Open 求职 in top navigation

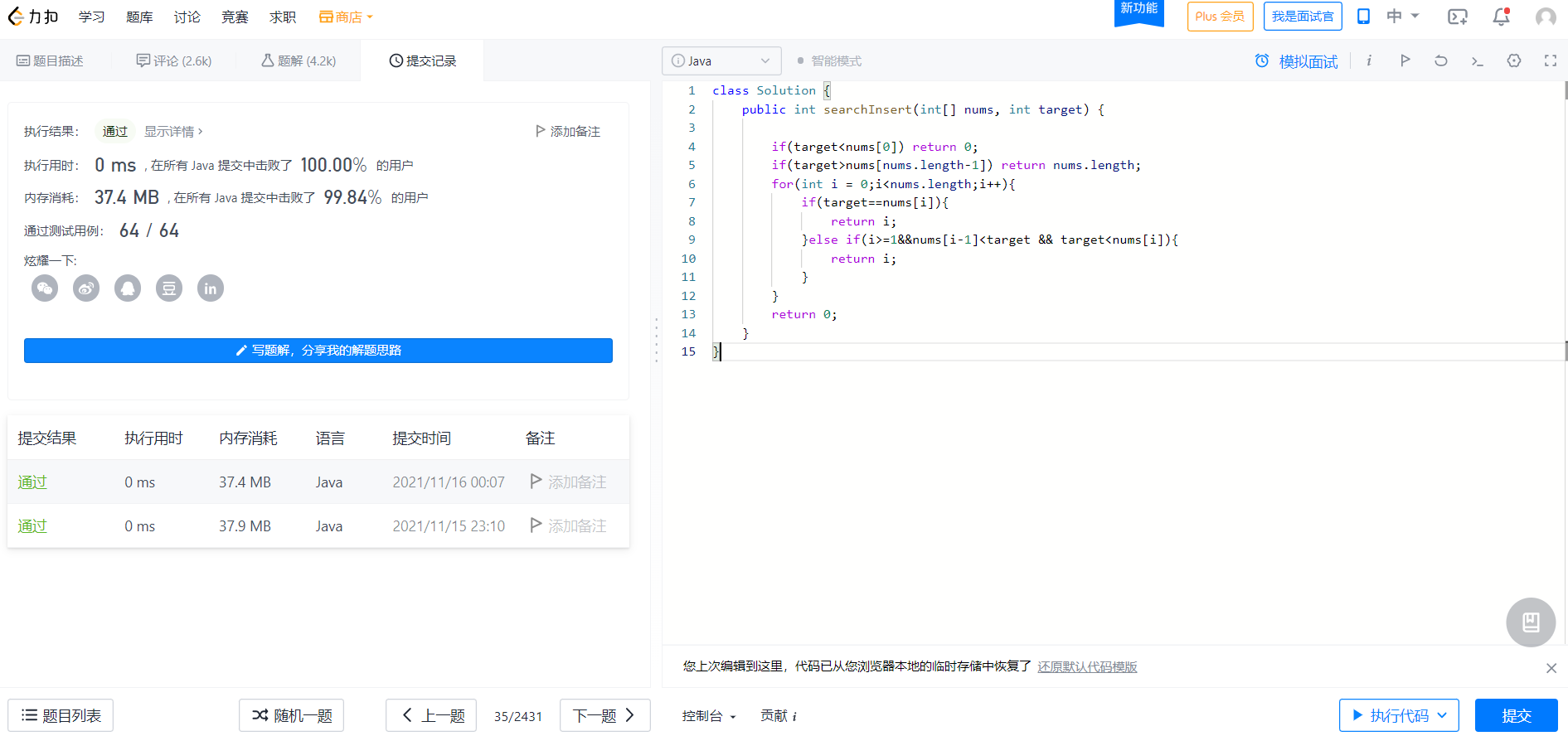click(x=283, y=17)
